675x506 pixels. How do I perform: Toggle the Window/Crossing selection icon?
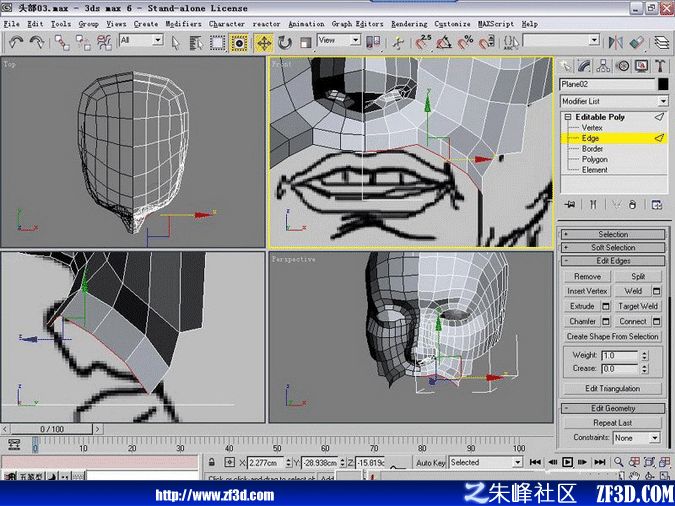point(238,43)
